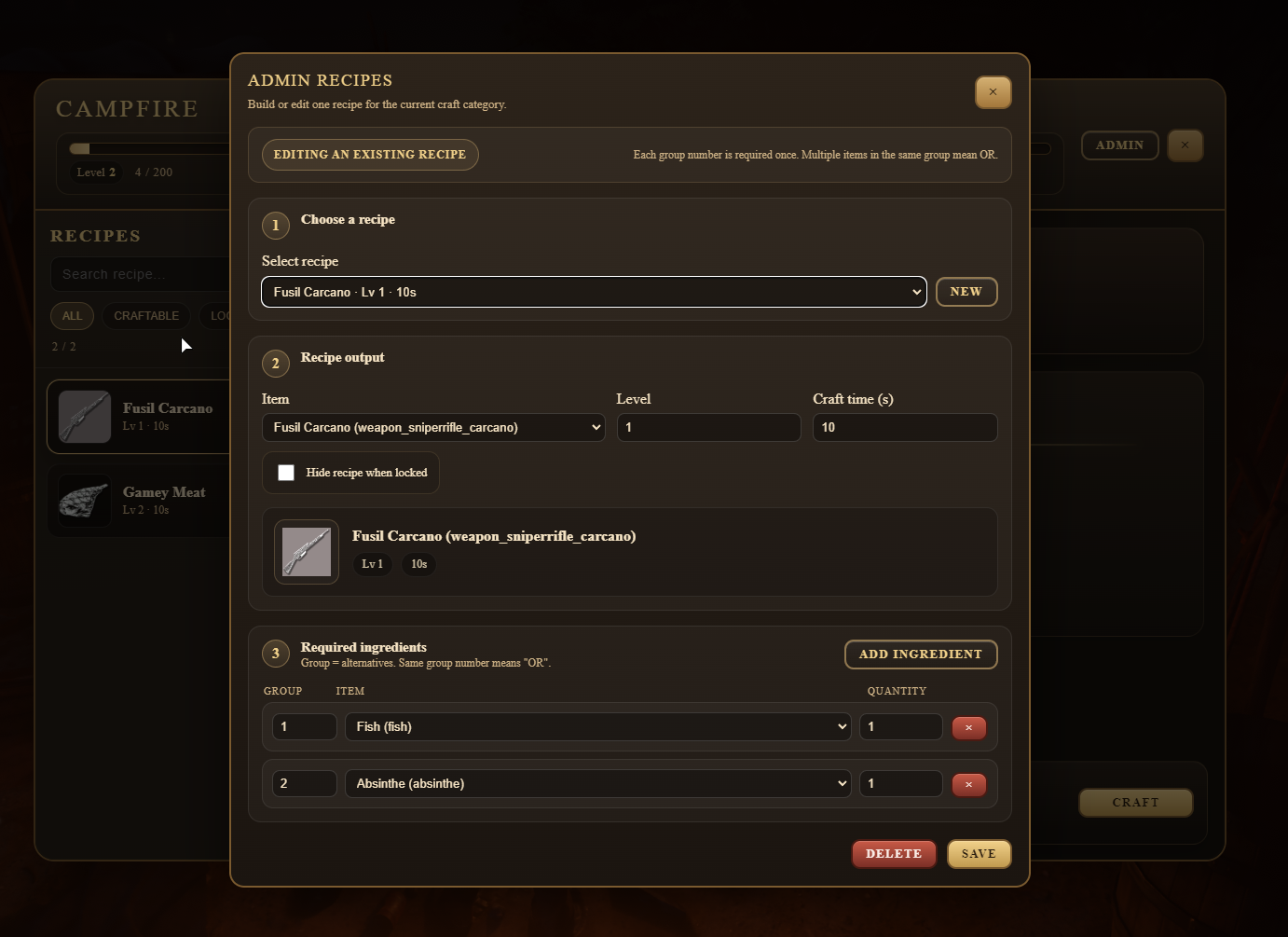Image resolution: width=1288 pixels, height=937 pixels.
Task: Click the QUANTITY column header
Action: (897, 691)
